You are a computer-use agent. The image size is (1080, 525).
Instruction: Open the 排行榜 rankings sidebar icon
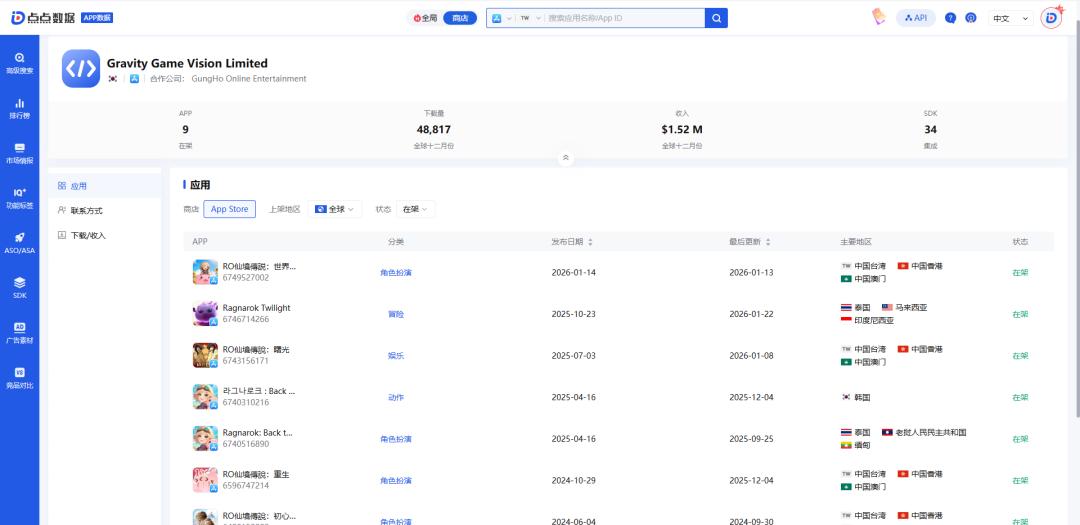click(19, 108)
